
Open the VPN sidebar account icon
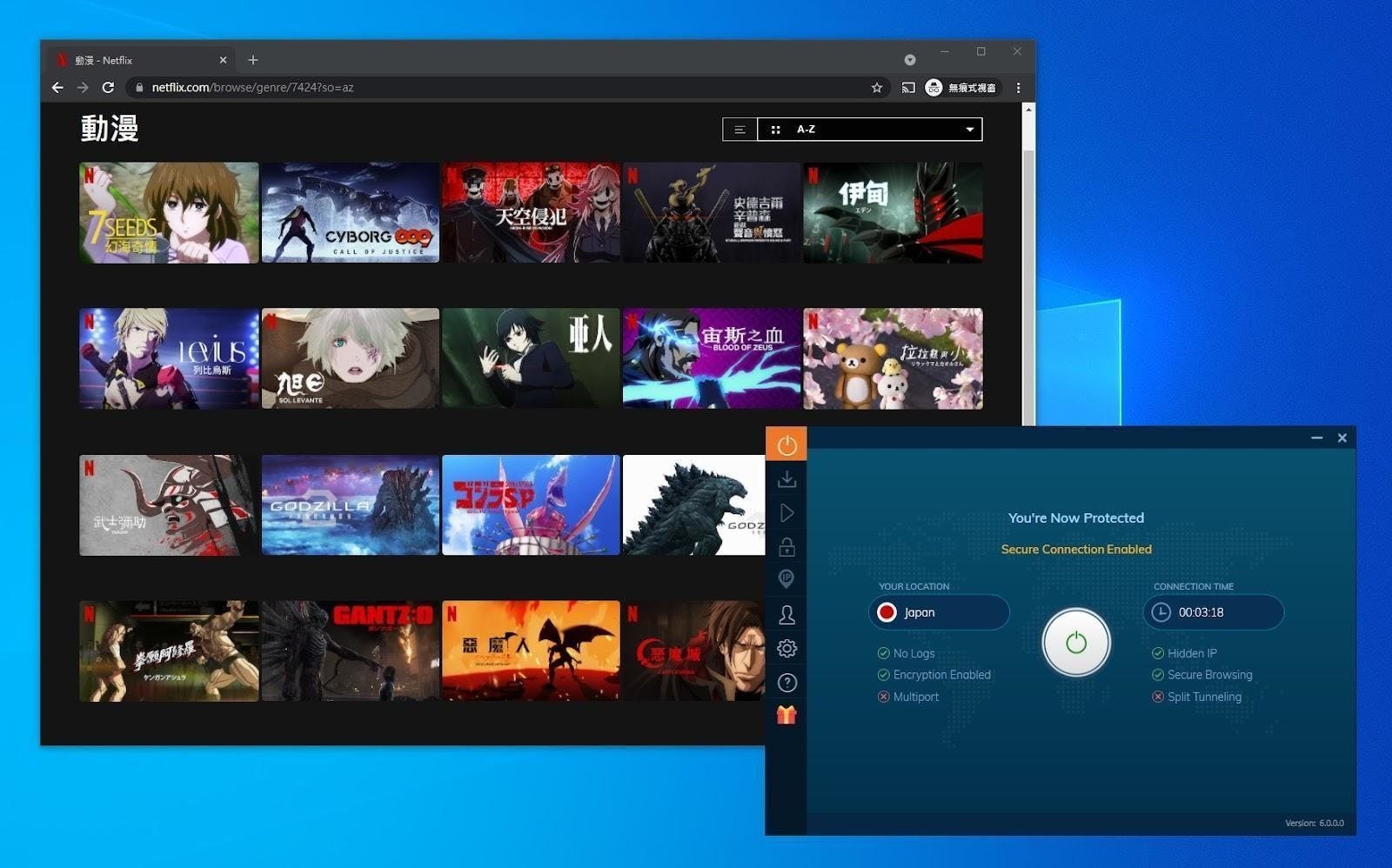[786, 615]
